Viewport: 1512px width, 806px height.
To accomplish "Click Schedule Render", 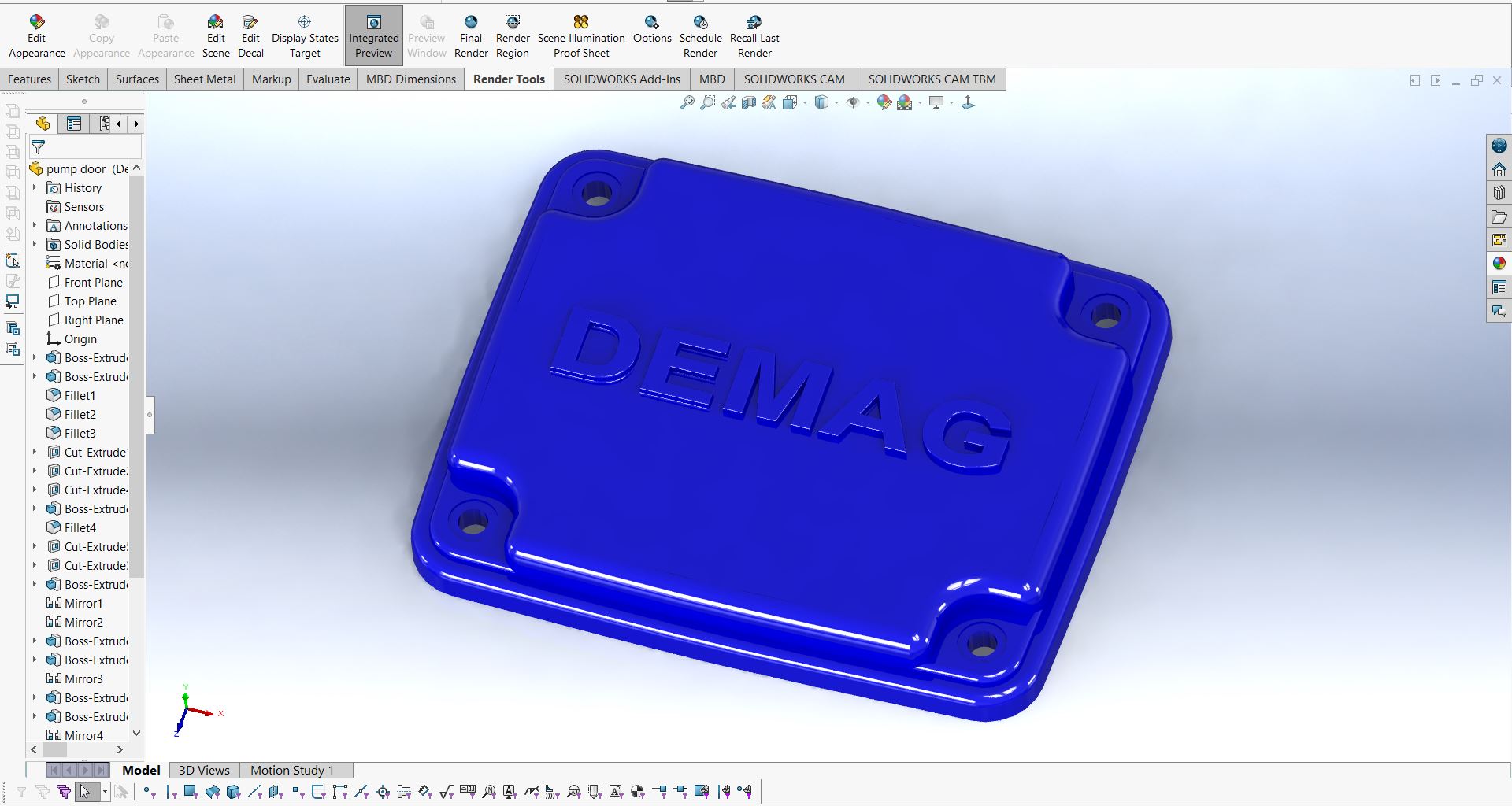I will (x=700, y=36).
